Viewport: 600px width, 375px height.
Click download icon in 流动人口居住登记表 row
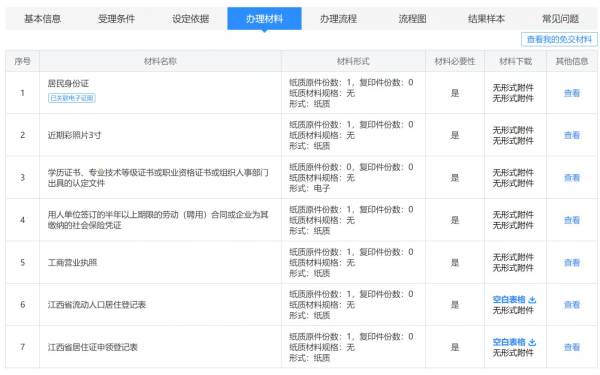point(532,300)
